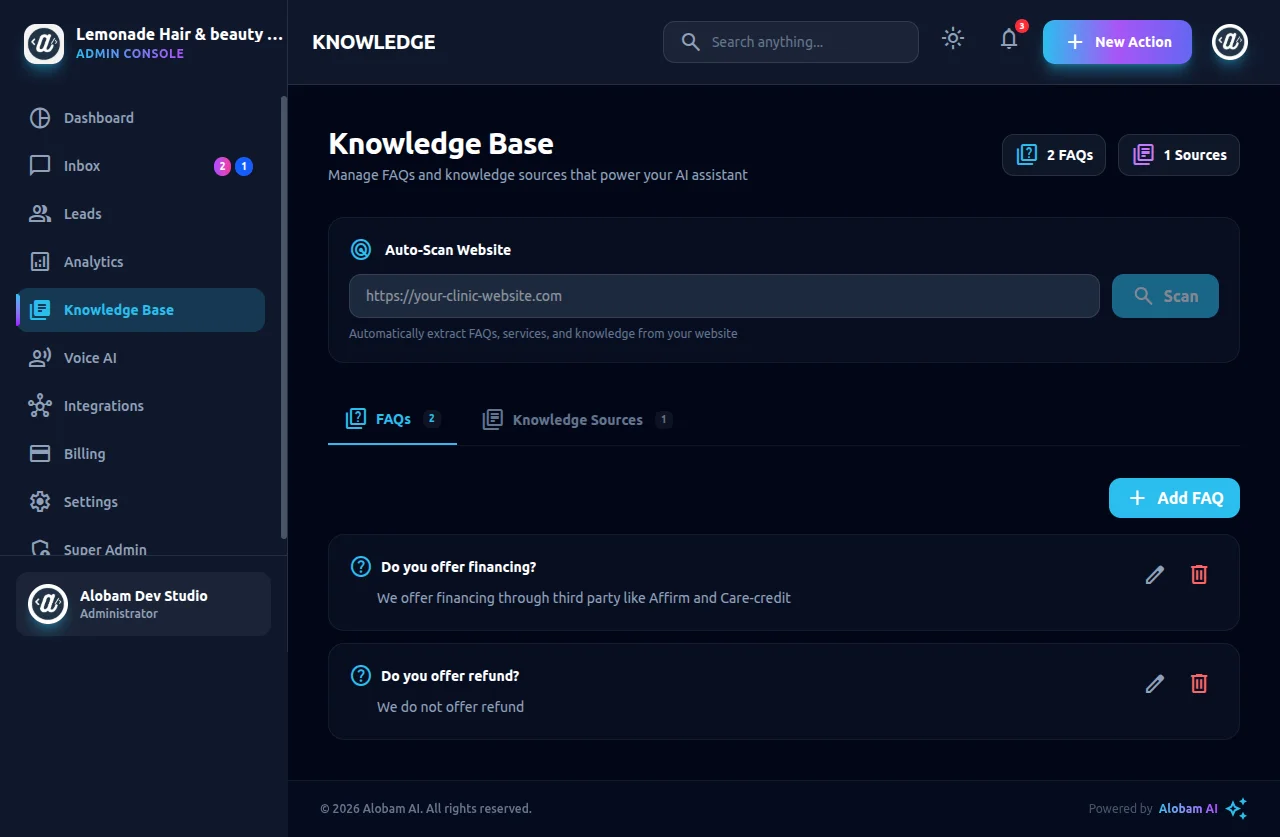Click the Add FAQ button
Screen dimensions: 1280x837
[x=1174, y=498]
